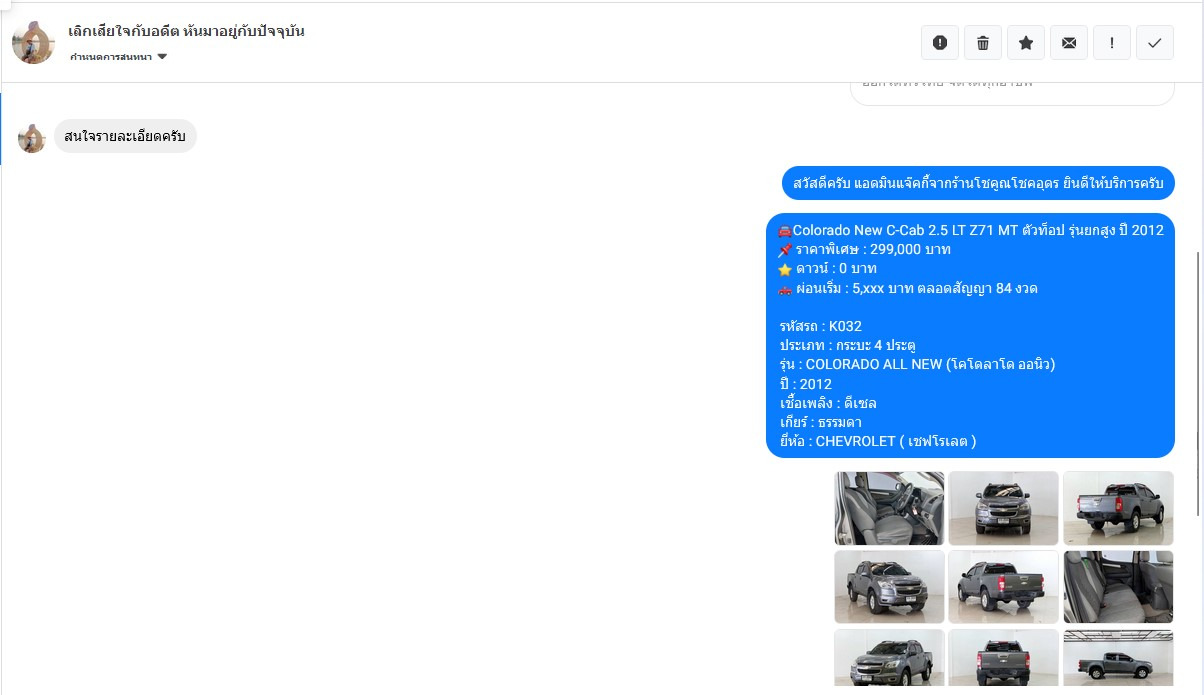Click the price line 299,000 บาท
Screen dimensions: 1204x695
pos(864,249)
